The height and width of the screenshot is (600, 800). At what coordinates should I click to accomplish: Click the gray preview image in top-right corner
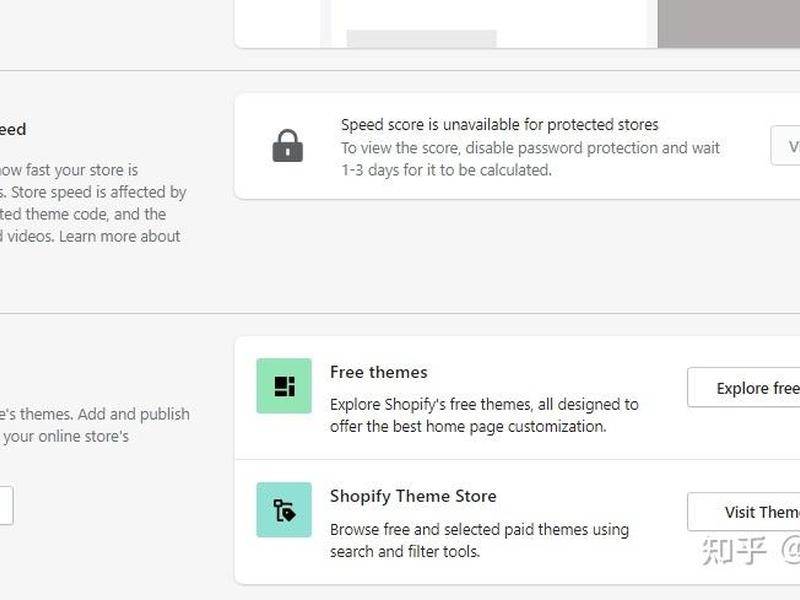pyautogui.click(x=729, y=23)
